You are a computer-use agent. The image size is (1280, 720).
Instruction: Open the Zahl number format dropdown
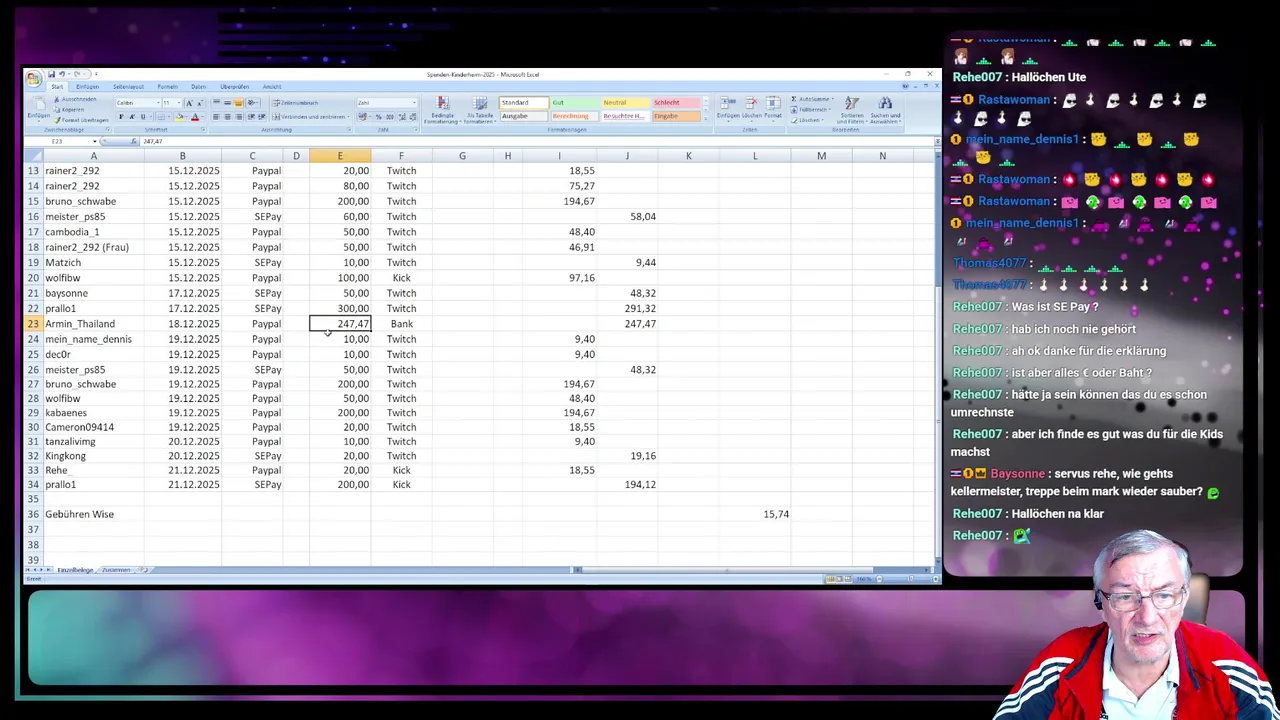click(x=414, y=103)
